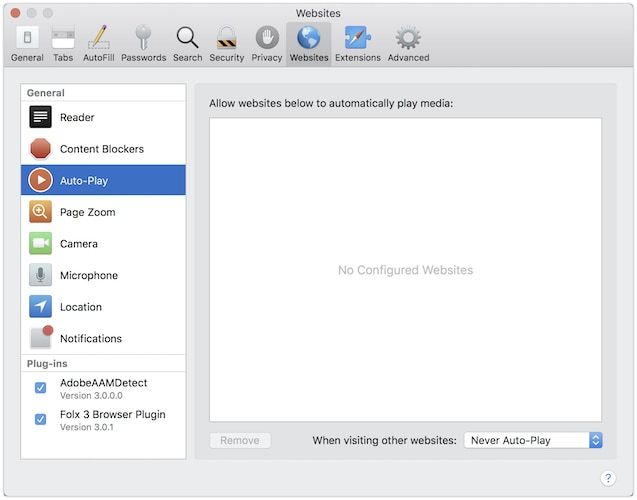
Task: Open the Tabs preferences pane
Action: [63, 43]
